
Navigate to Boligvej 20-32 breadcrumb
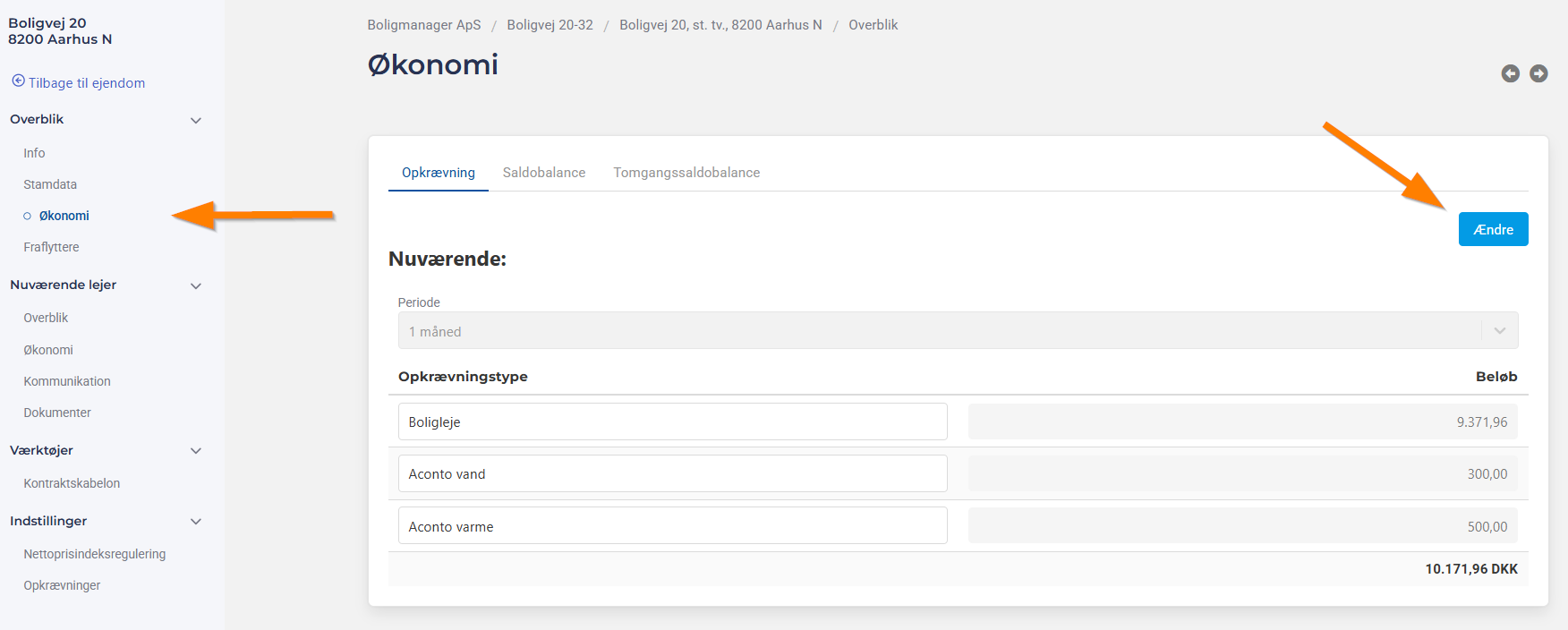pyautogui.click(x=550, y=25)
